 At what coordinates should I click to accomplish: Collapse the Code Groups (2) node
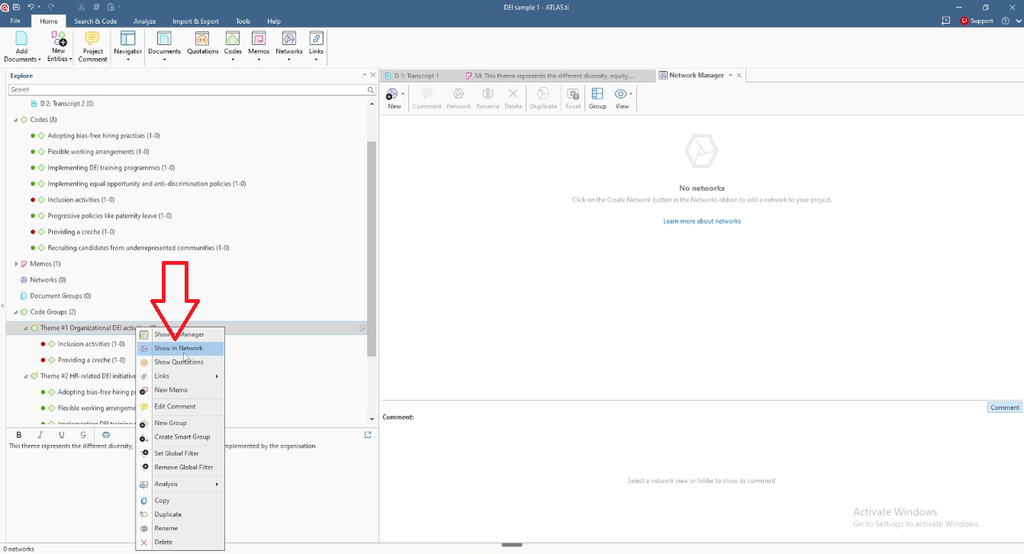click(16, 312)
